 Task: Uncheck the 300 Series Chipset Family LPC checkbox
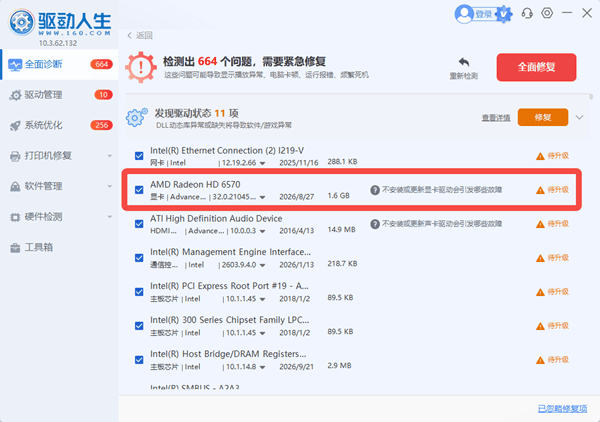[139, 326]
